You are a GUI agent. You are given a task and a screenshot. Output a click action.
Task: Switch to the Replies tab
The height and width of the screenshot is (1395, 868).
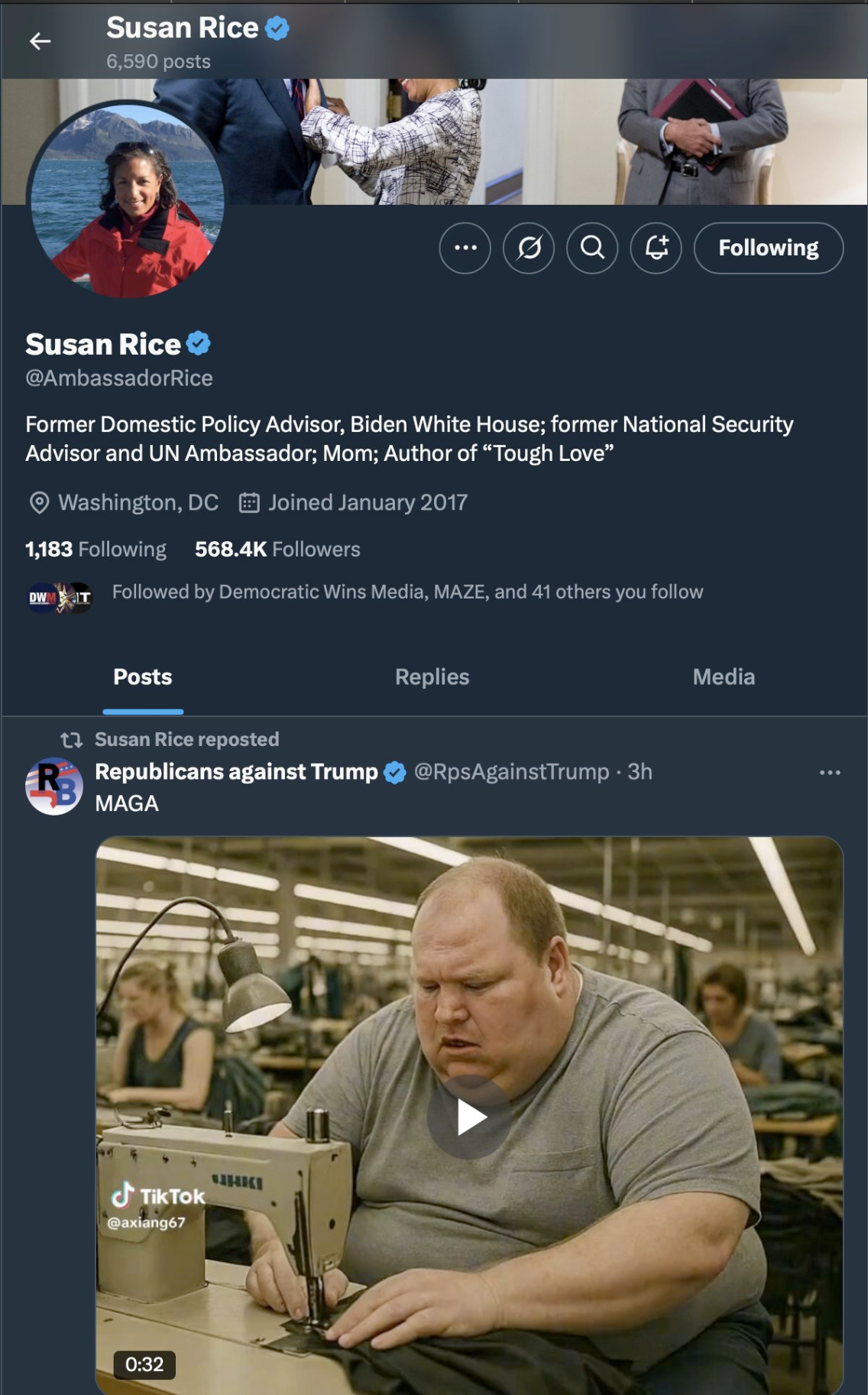(x=432, y=676)
